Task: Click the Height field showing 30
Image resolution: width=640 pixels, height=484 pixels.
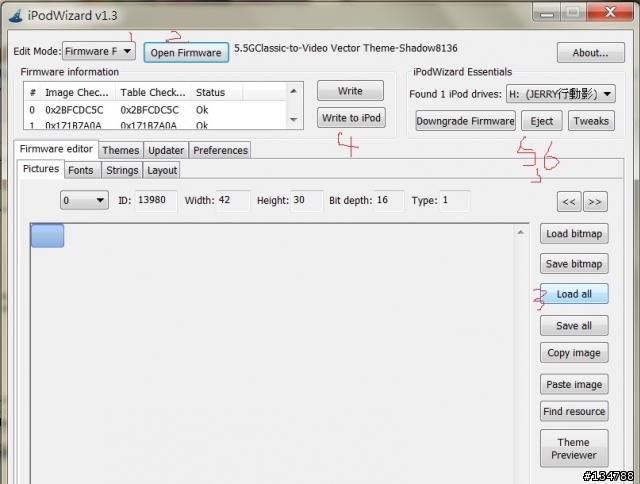Action: [307, 200]
